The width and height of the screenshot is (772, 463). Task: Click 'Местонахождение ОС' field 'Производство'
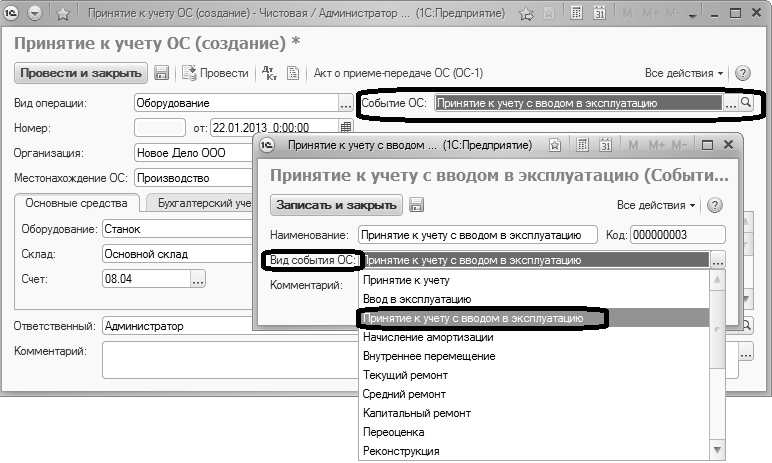(x=193, y=178)
